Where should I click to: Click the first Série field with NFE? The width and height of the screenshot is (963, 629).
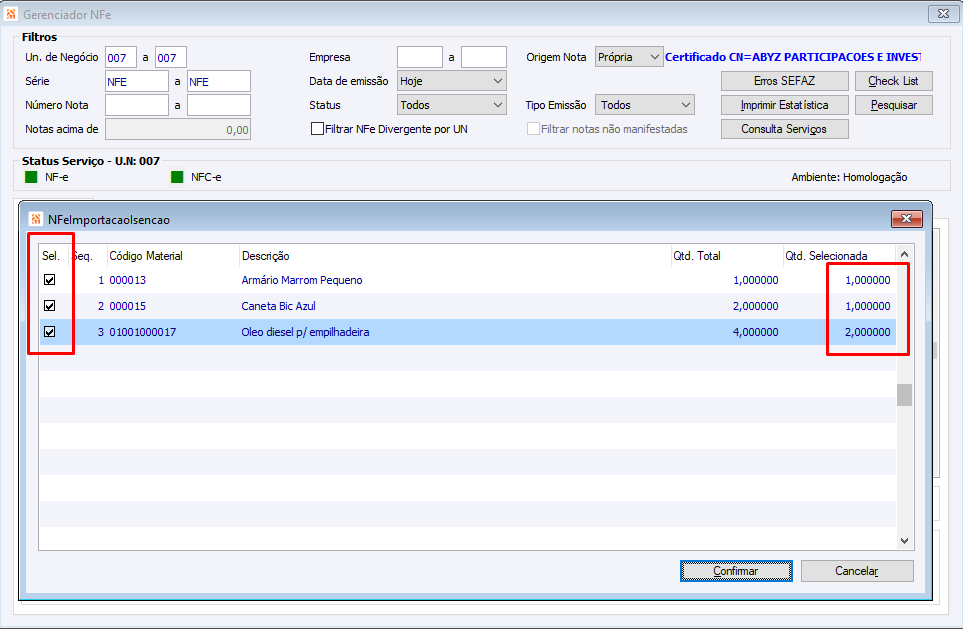click(136, 81)
